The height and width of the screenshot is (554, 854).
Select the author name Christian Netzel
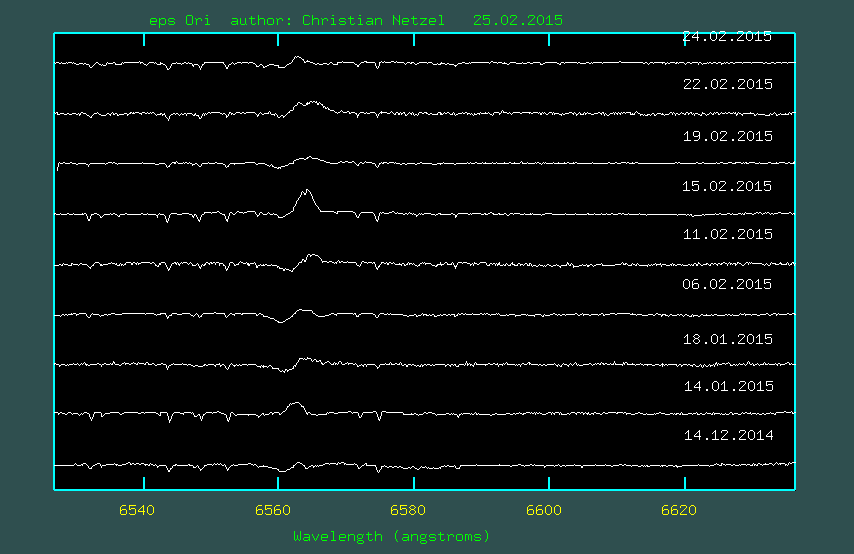[x=373, y=21]
